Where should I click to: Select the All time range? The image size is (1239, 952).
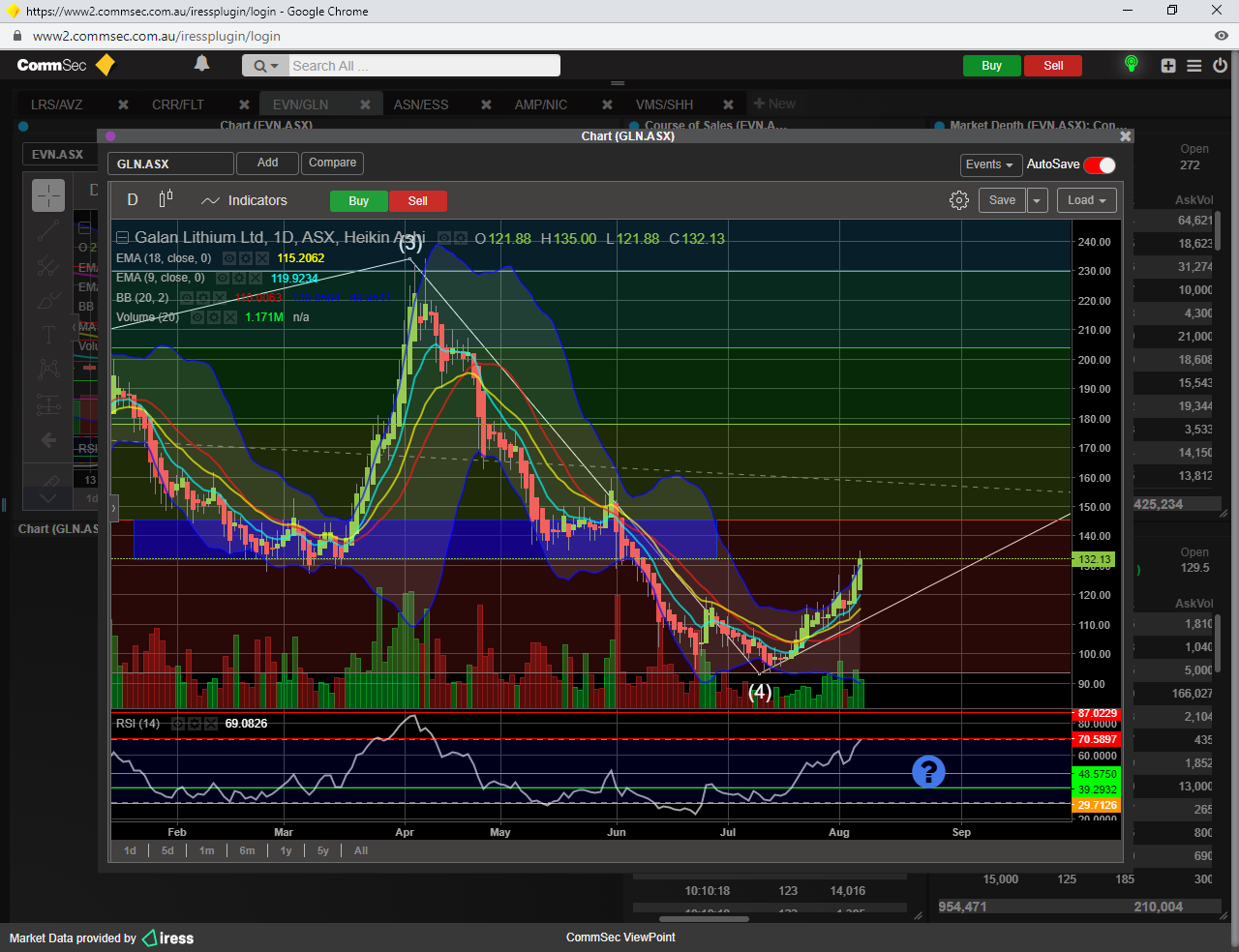coord(361,850)
